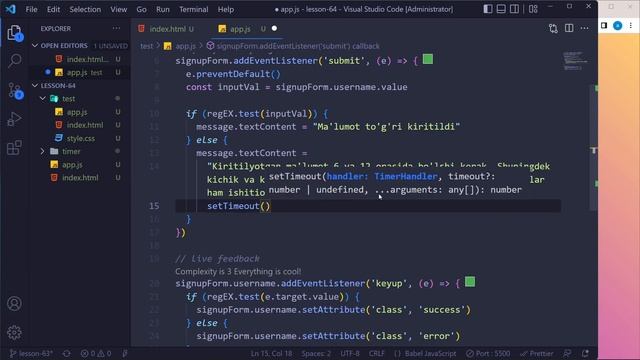Collapse the LESSON-64 folder section

point(80,85)
